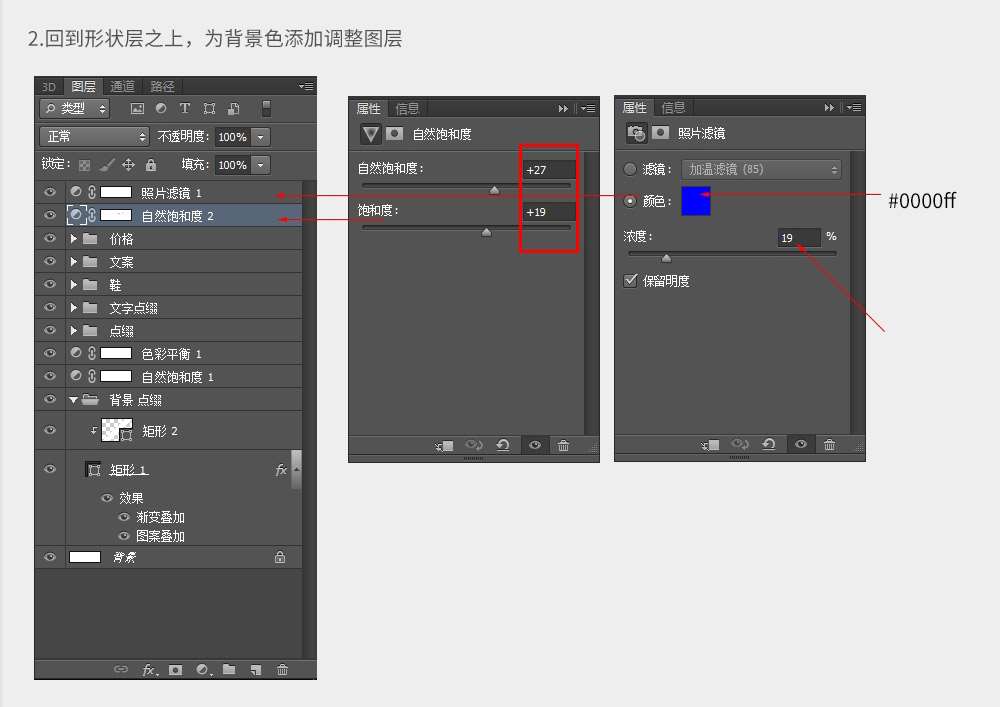Image resolution: width=1000 pixels, height=707 pixels.
Task: Click reset icon in Photo Filter panel
Action: click(x=769, y=444)
